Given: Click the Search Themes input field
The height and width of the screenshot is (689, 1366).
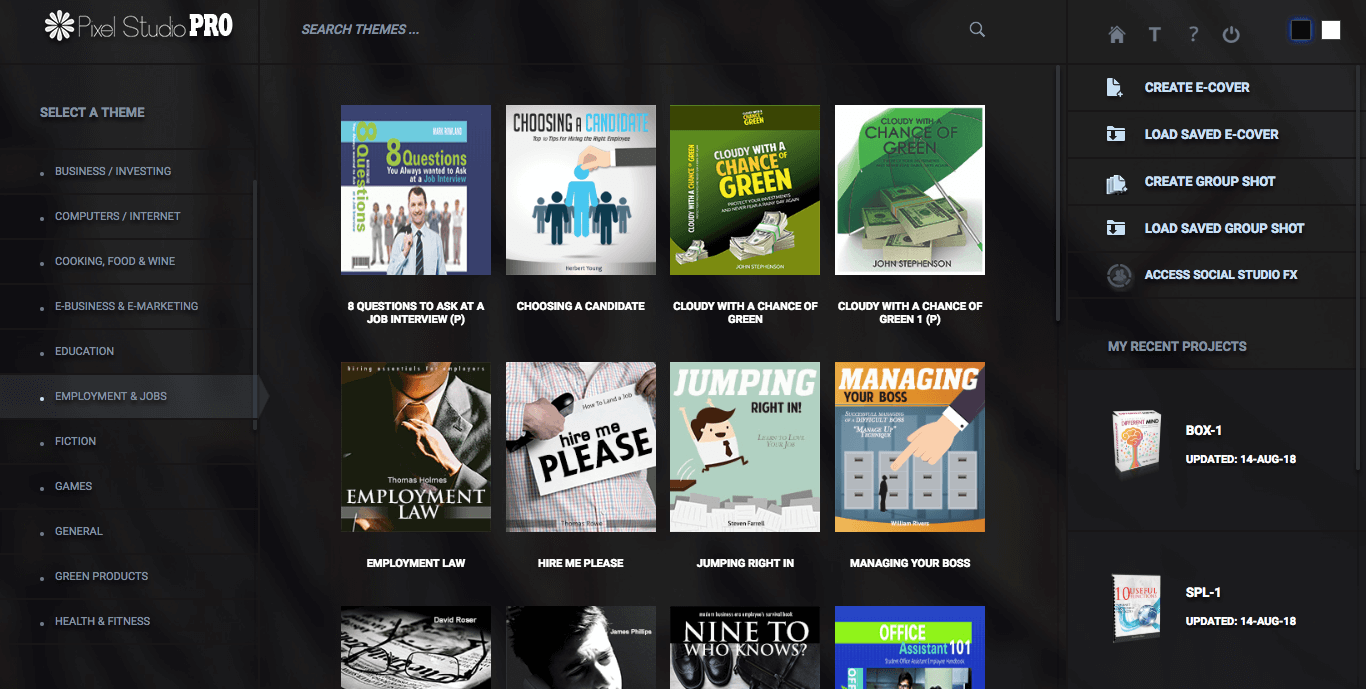Looking at the screenshot, I should pyautogui.click(x=630, y=29).
